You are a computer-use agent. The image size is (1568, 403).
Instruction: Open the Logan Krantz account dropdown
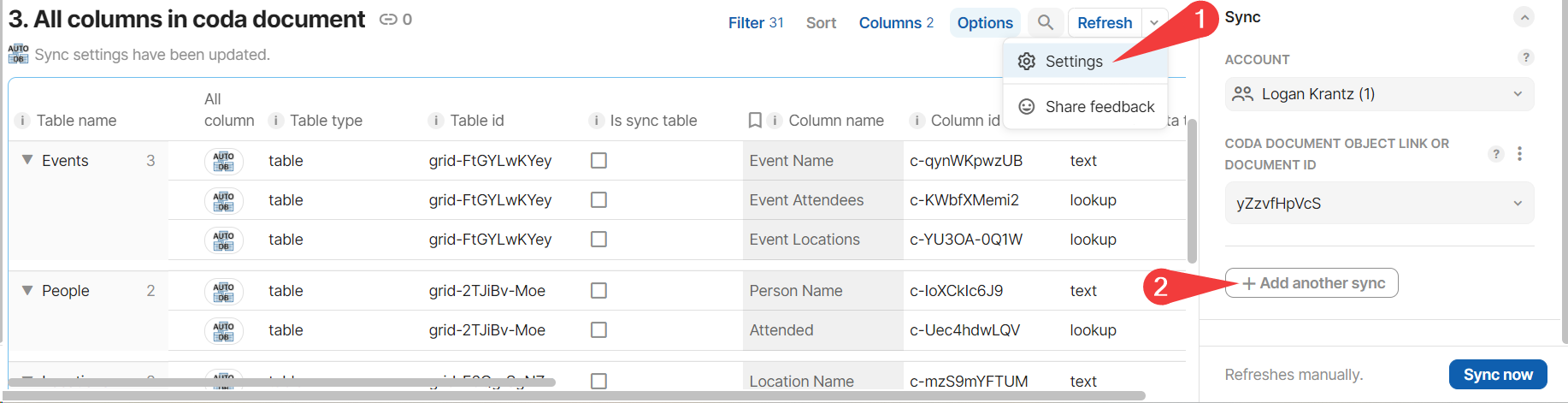point(1379,94)
